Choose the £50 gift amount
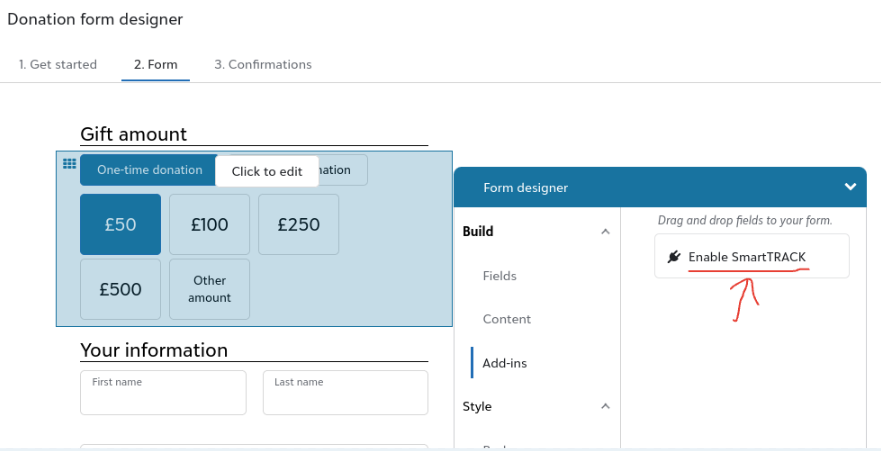This screenshot has width=881, height=451. tap(120, 225)
